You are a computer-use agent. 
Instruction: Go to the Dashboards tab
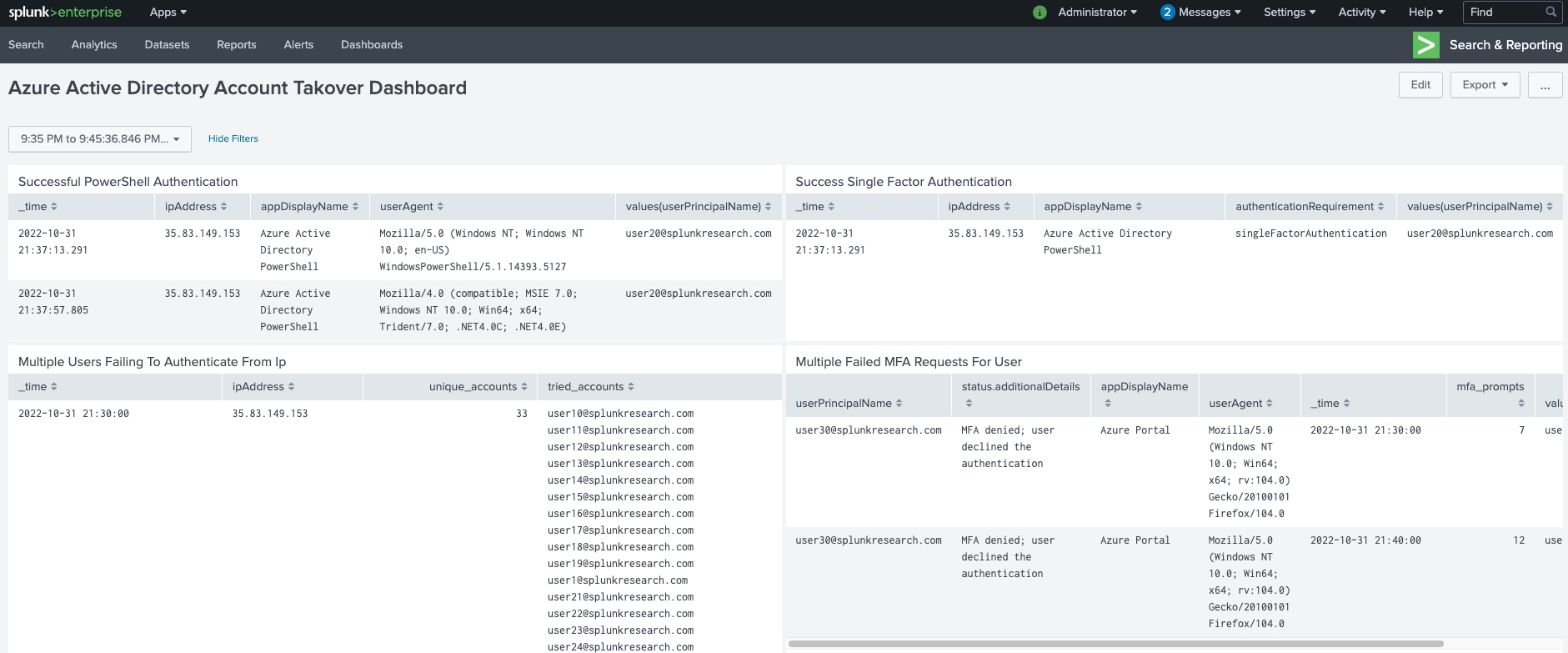pos(372,45)
